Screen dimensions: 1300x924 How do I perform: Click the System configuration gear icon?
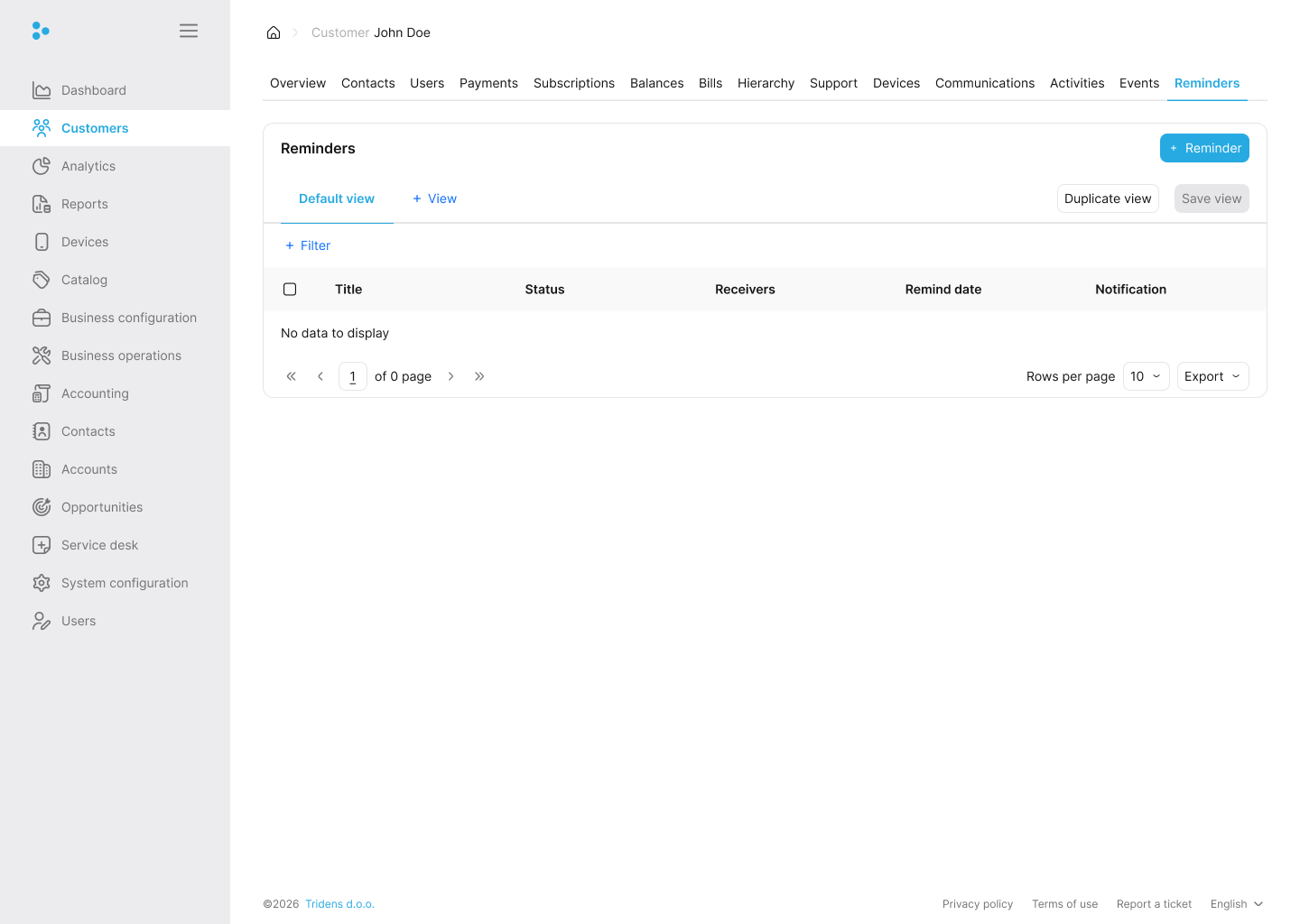pyautogui.click(x=42, y=583)
